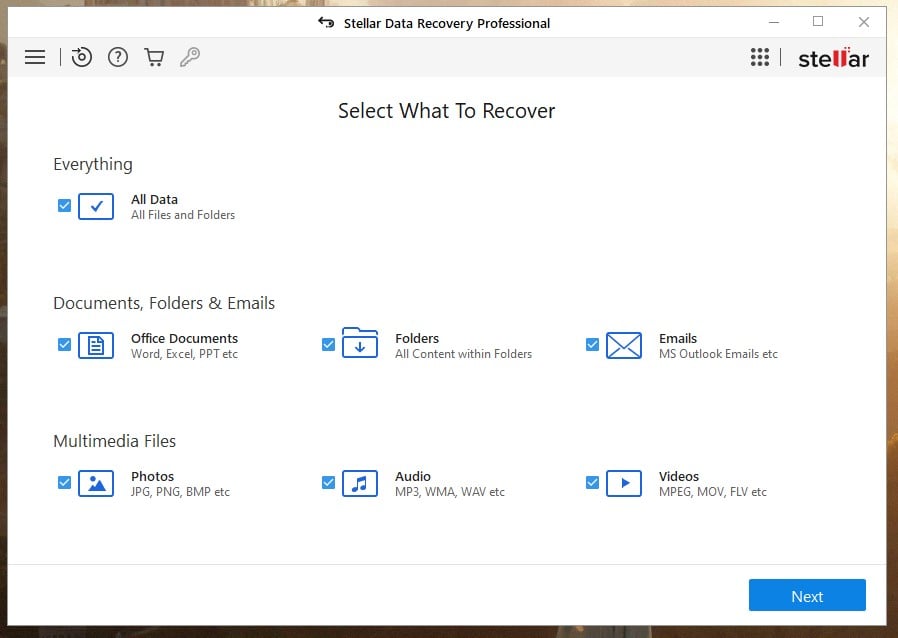Click the Office Documents page icon

coord(96,346)
